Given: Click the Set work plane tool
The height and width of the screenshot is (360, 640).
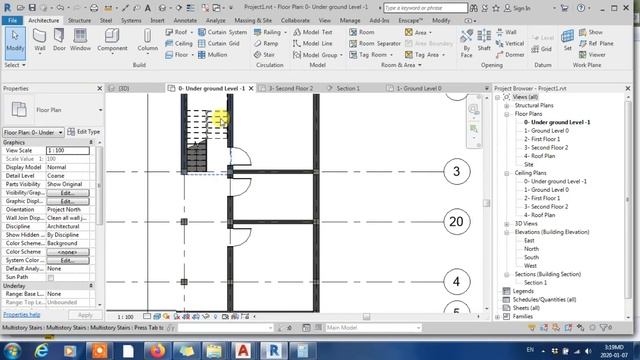Looking at the screenshot, I should point(567,40).
